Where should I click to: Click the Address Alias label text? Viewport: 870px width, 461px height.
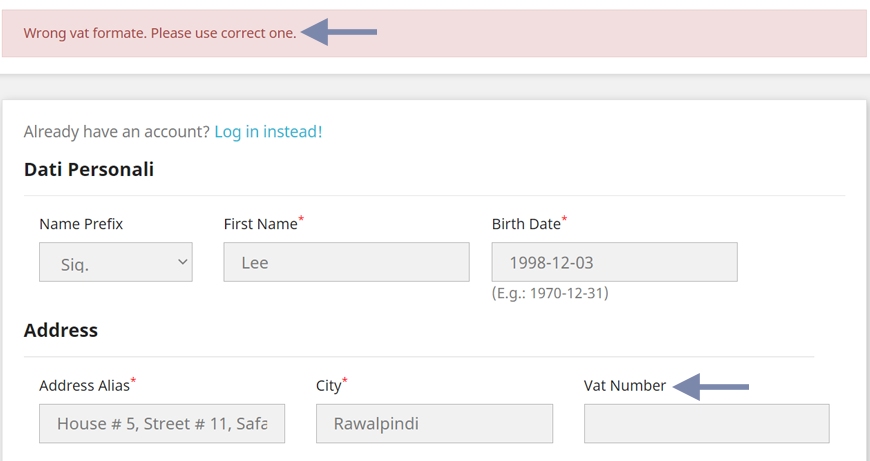[x=84, y=386]
